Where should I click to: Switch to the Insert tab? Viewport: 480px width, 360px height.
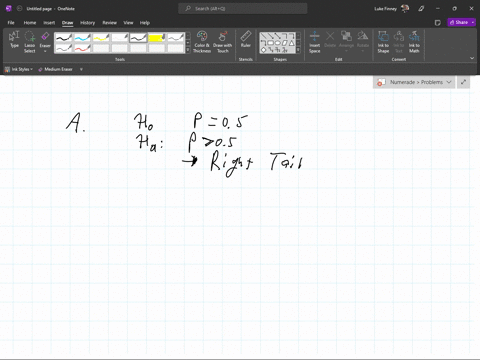(x=49, y=23)
